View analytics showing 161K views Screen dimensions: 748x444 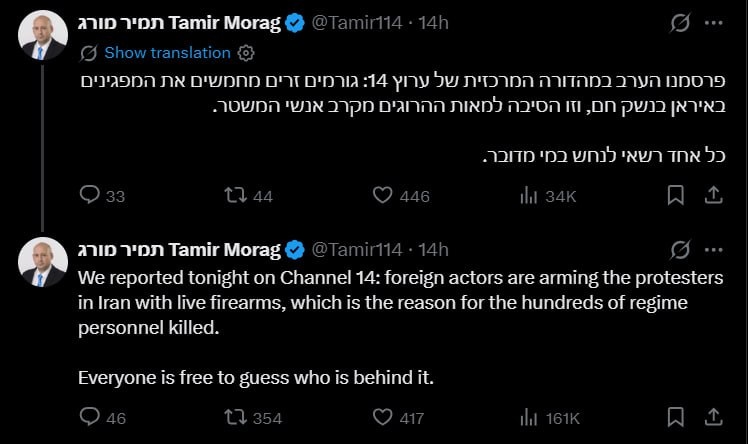pos(529,418)
